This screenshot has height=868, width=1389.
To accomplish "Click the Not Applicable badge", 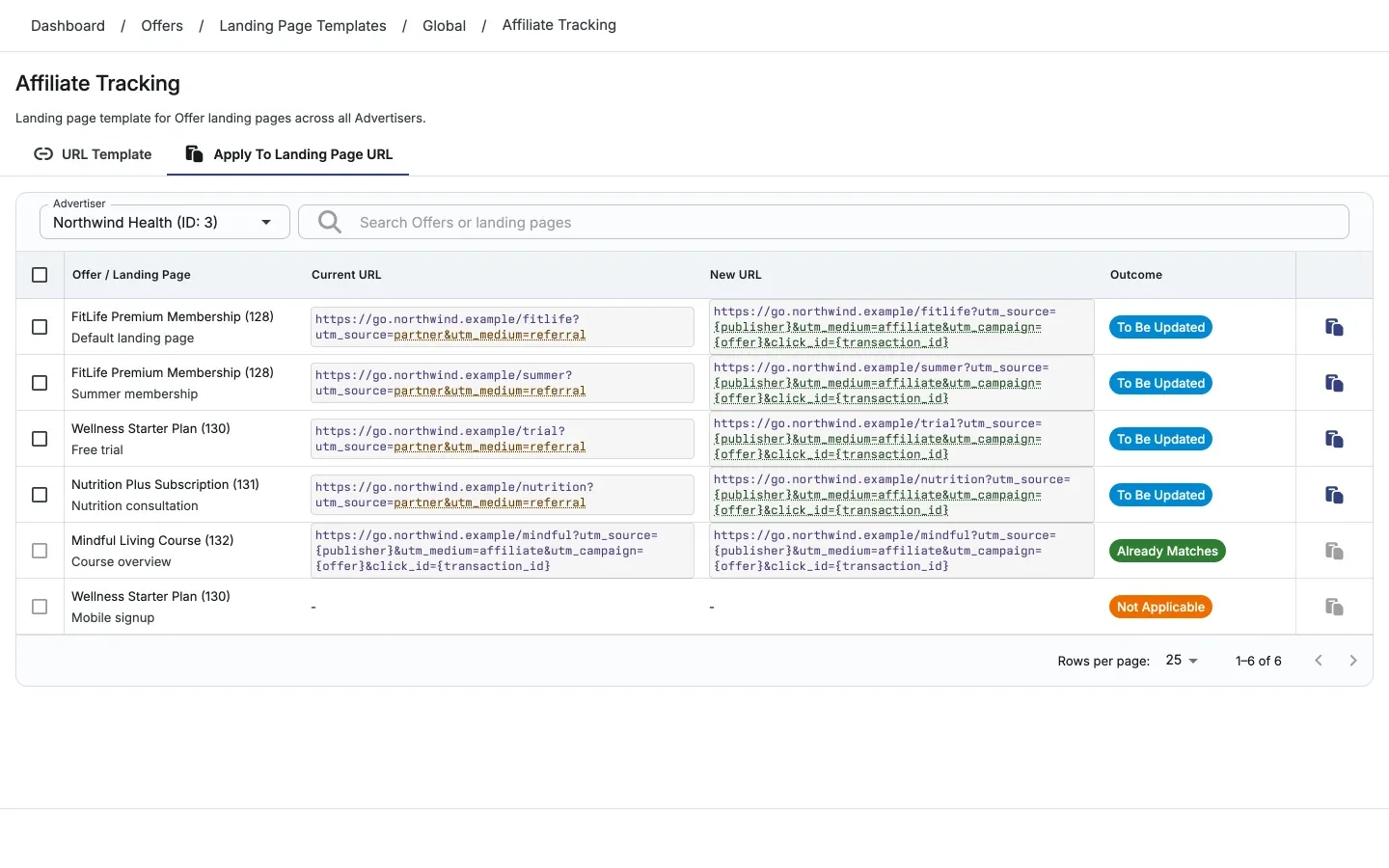I will pyautogui.click(x=1160, y=607).
